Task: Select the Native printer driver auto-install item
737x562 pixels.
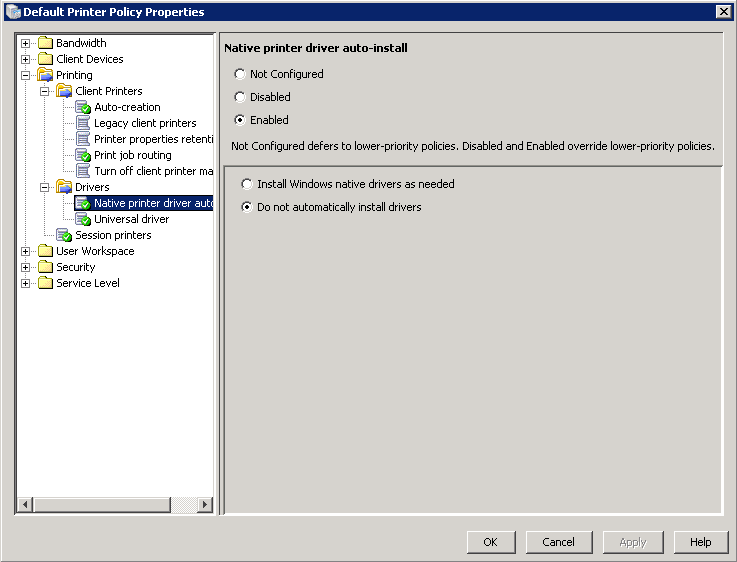Action: [x=153, y=203]
